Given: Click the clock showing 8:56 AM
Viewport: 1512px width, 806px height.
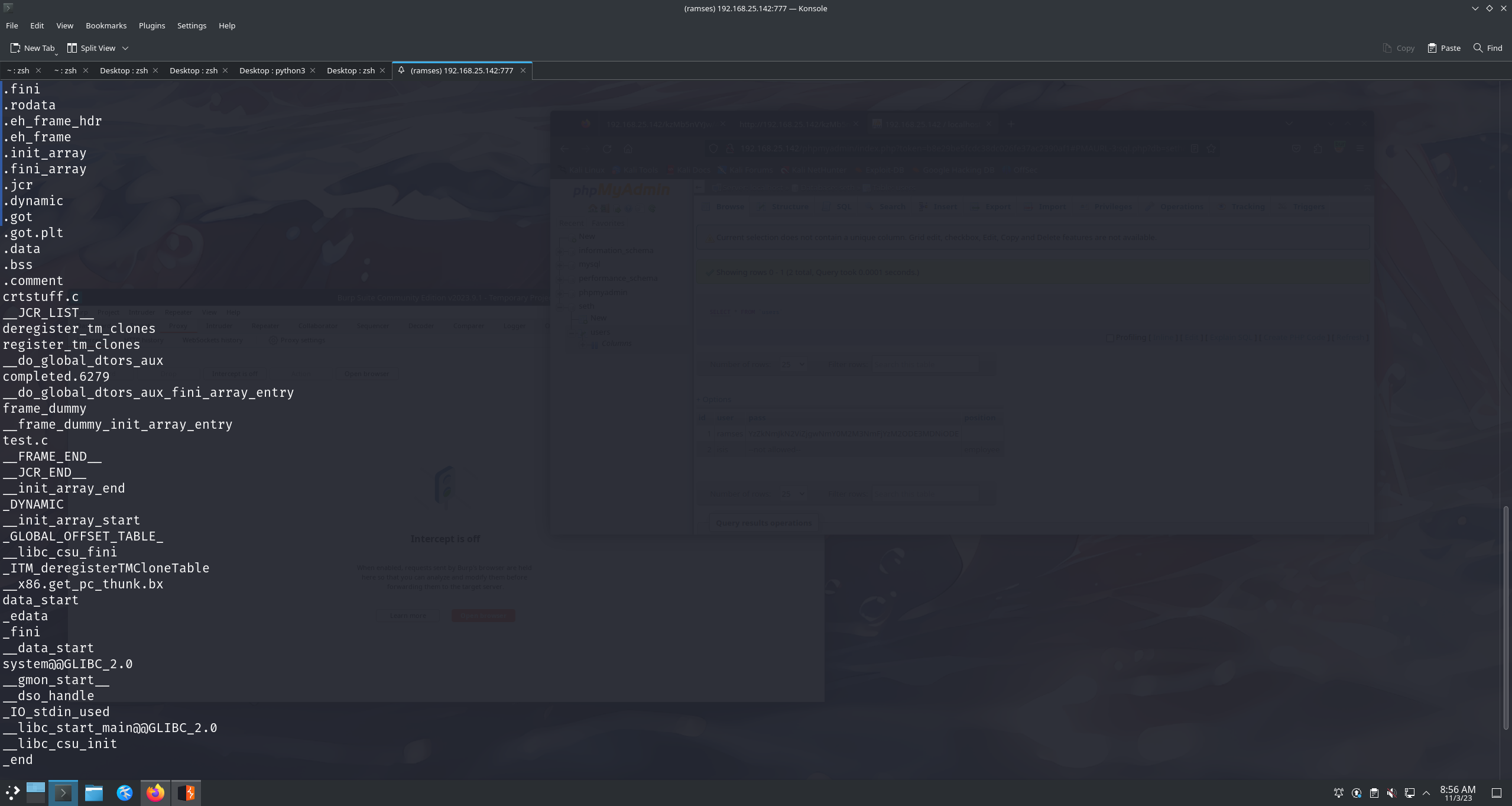Looking at the screenshot, I should pyautogui.click(x=1457, y=793).
